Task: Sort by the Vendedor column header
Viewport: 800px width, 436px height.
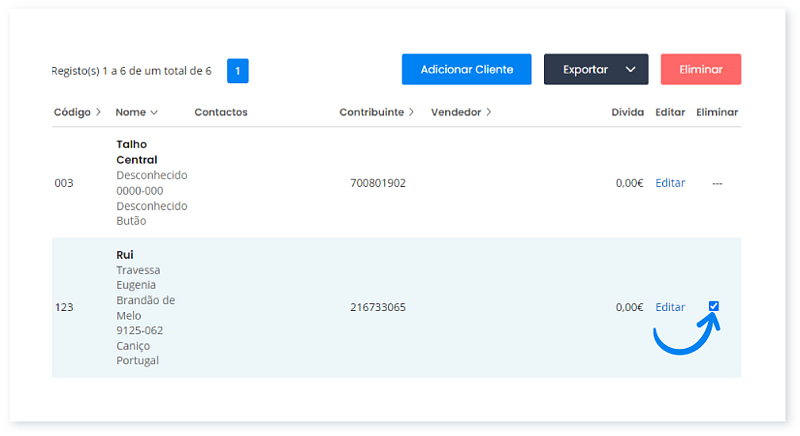Action: [x=461, y=112]
